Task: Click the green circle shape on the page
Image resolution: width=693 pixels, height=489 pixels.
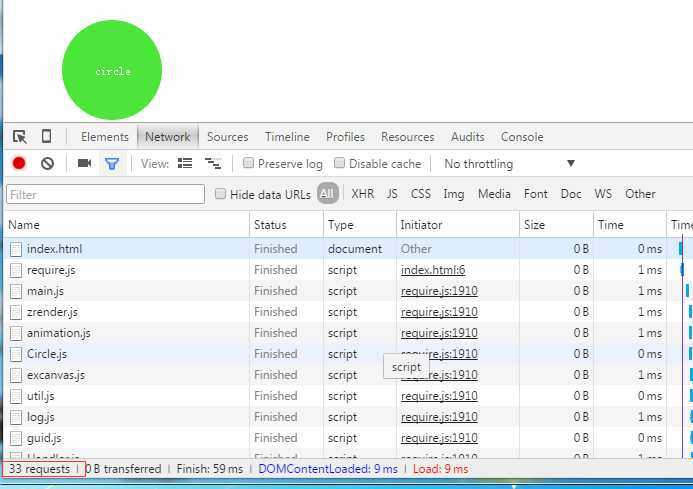Action: [112, 70]
